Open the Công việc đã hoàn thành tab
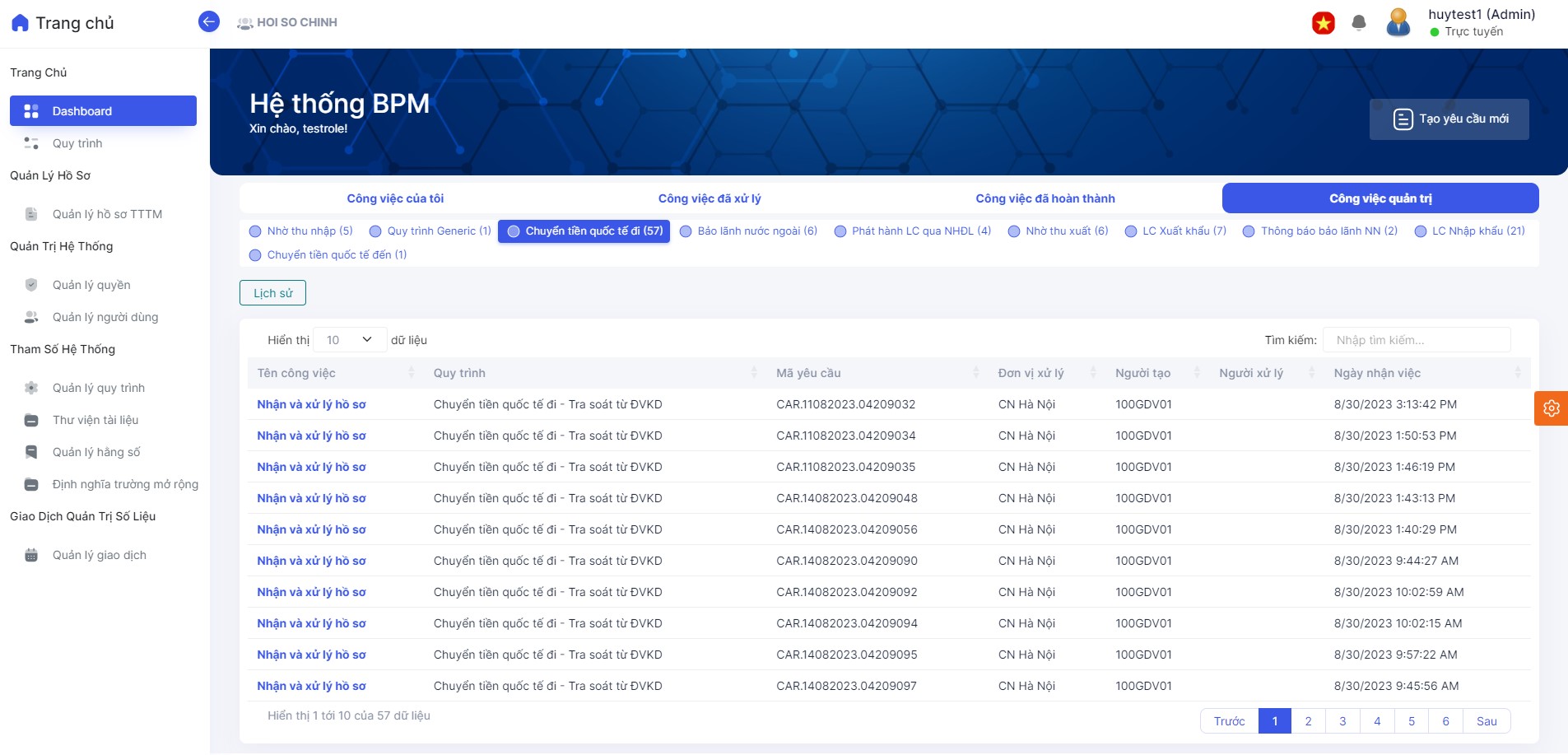 1045,198
